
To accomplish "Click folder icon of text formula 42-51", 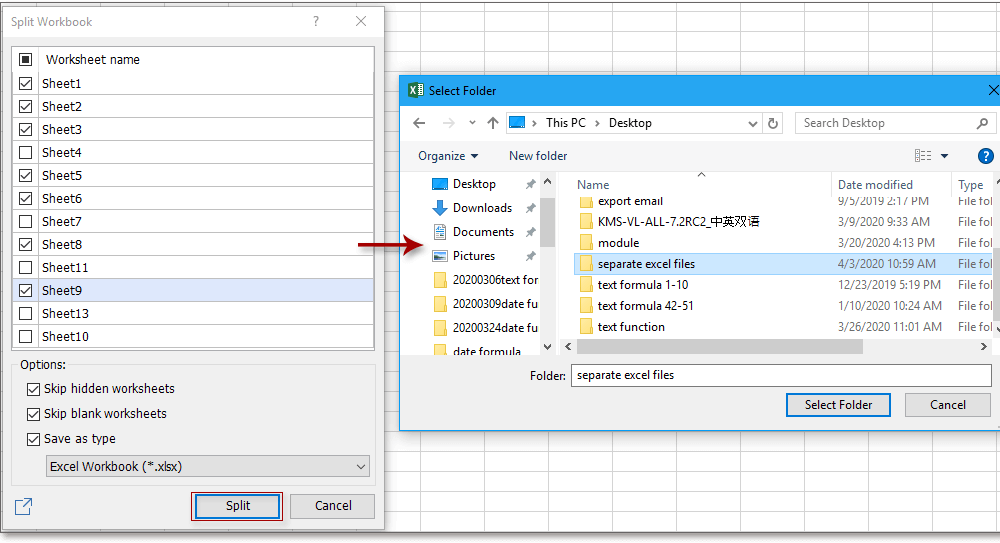I will [x=586, y=306].
